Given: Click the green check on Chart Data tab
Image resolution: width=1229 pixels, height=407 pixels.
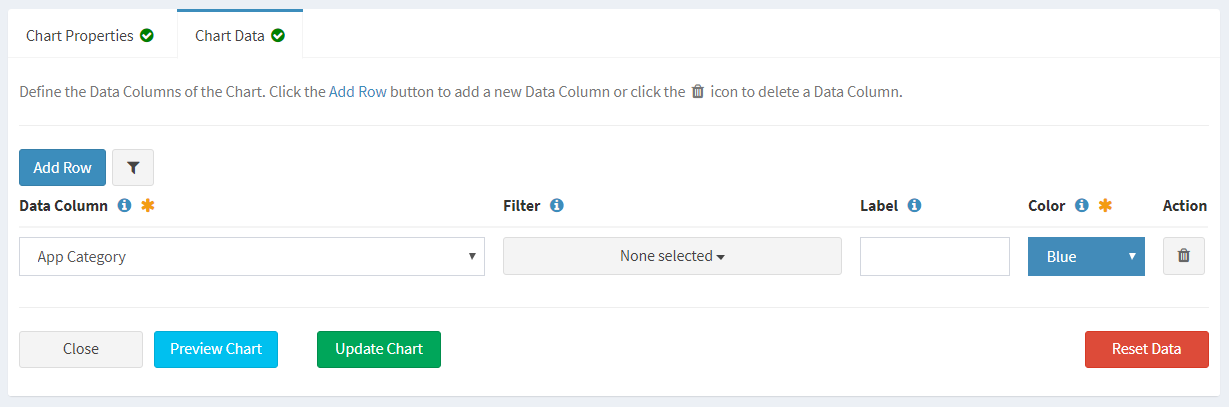Looking at the screenshot, I should (278, 36).
